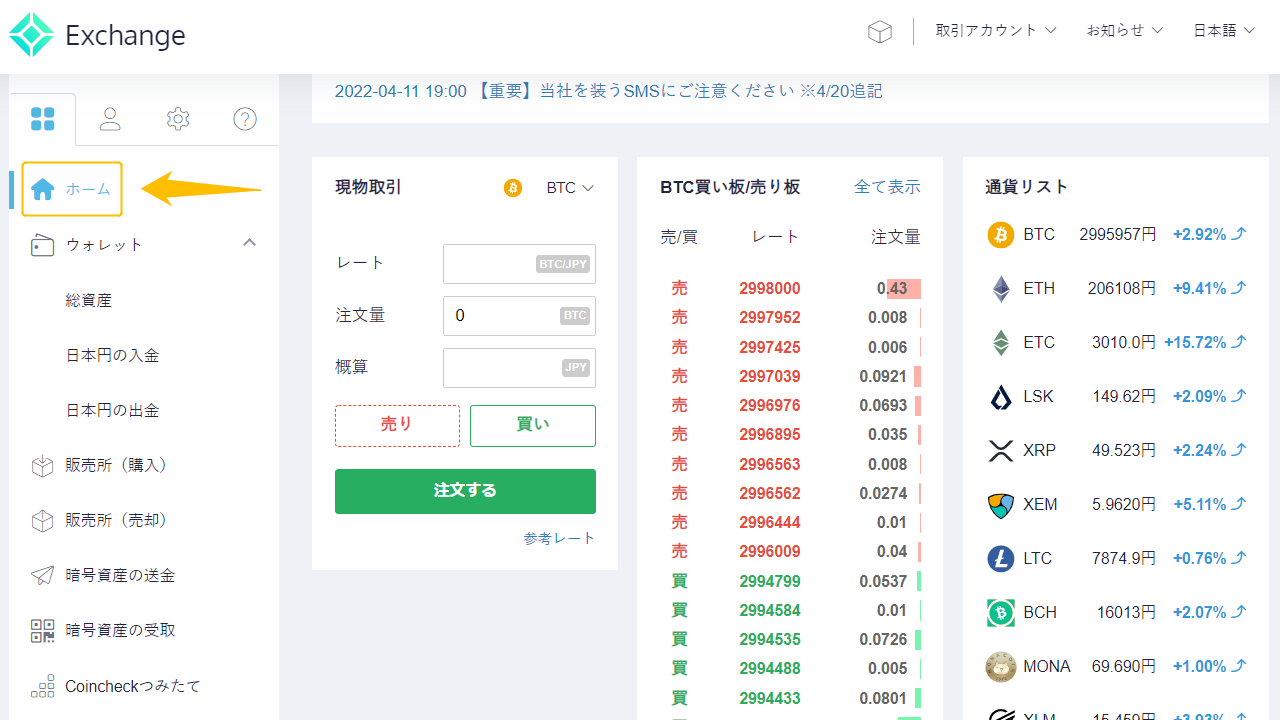Go to ホーム in the sidebar
This screenshot has height=720, width=1280.
[72, 189]
